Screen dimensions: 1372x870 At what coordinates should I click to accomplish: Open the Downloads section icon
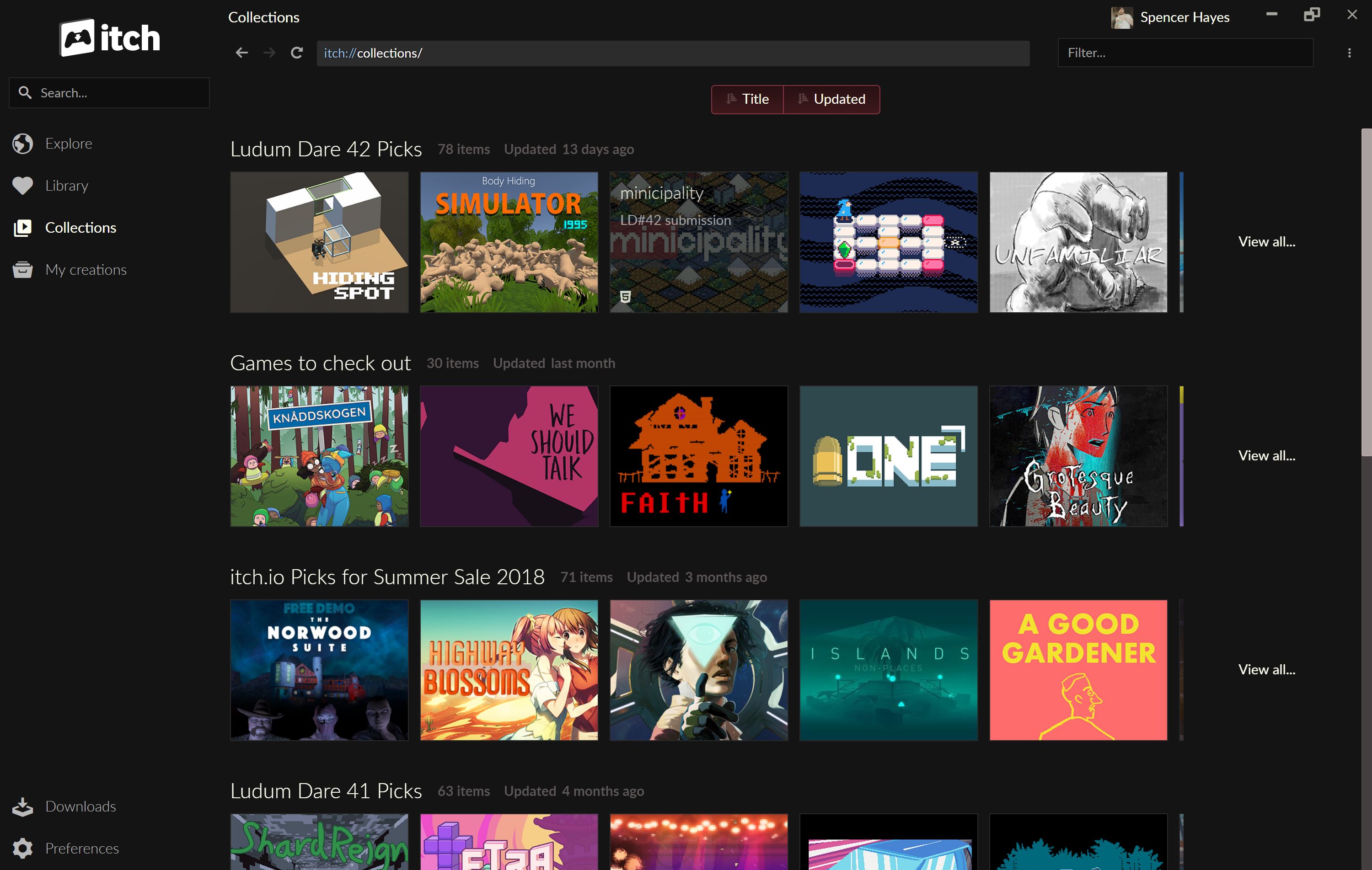tap(24, 806)
